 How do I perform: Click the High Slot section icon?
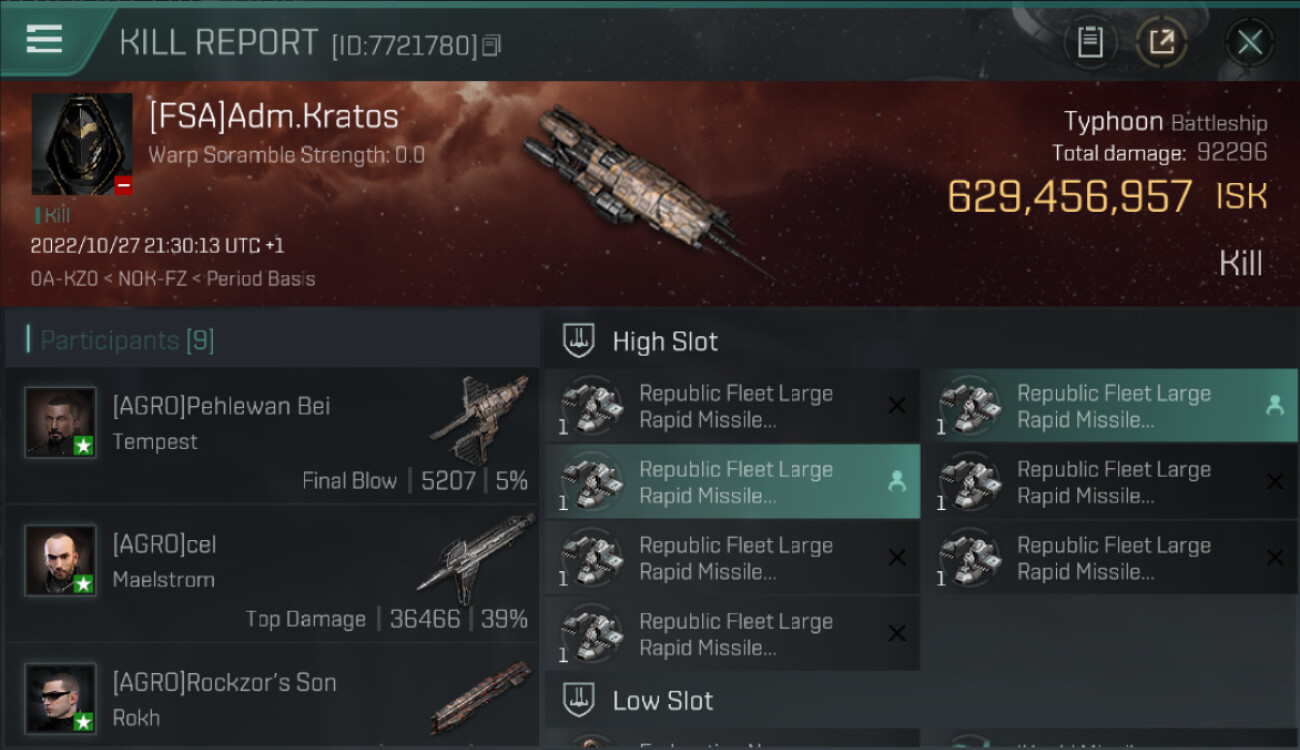click(x=580, y=341)
